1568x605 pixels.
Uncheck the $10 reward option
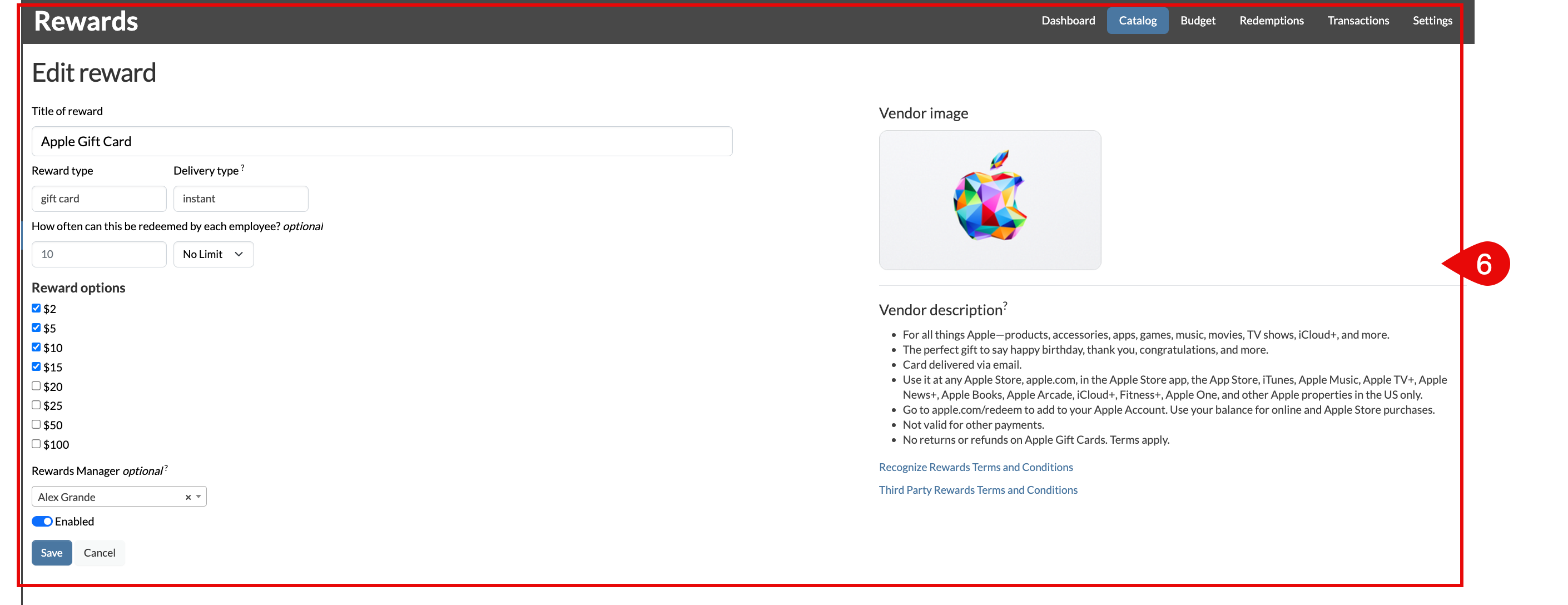pyautogui.click(x=36, y=347)
